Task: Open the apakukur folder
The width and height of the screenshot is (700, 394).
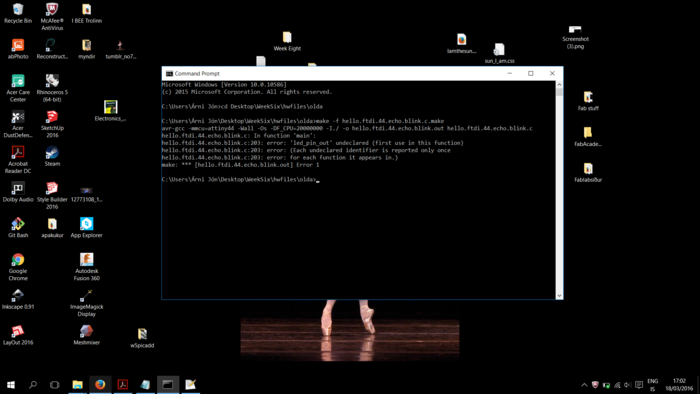Action: [x=52, y=227]
